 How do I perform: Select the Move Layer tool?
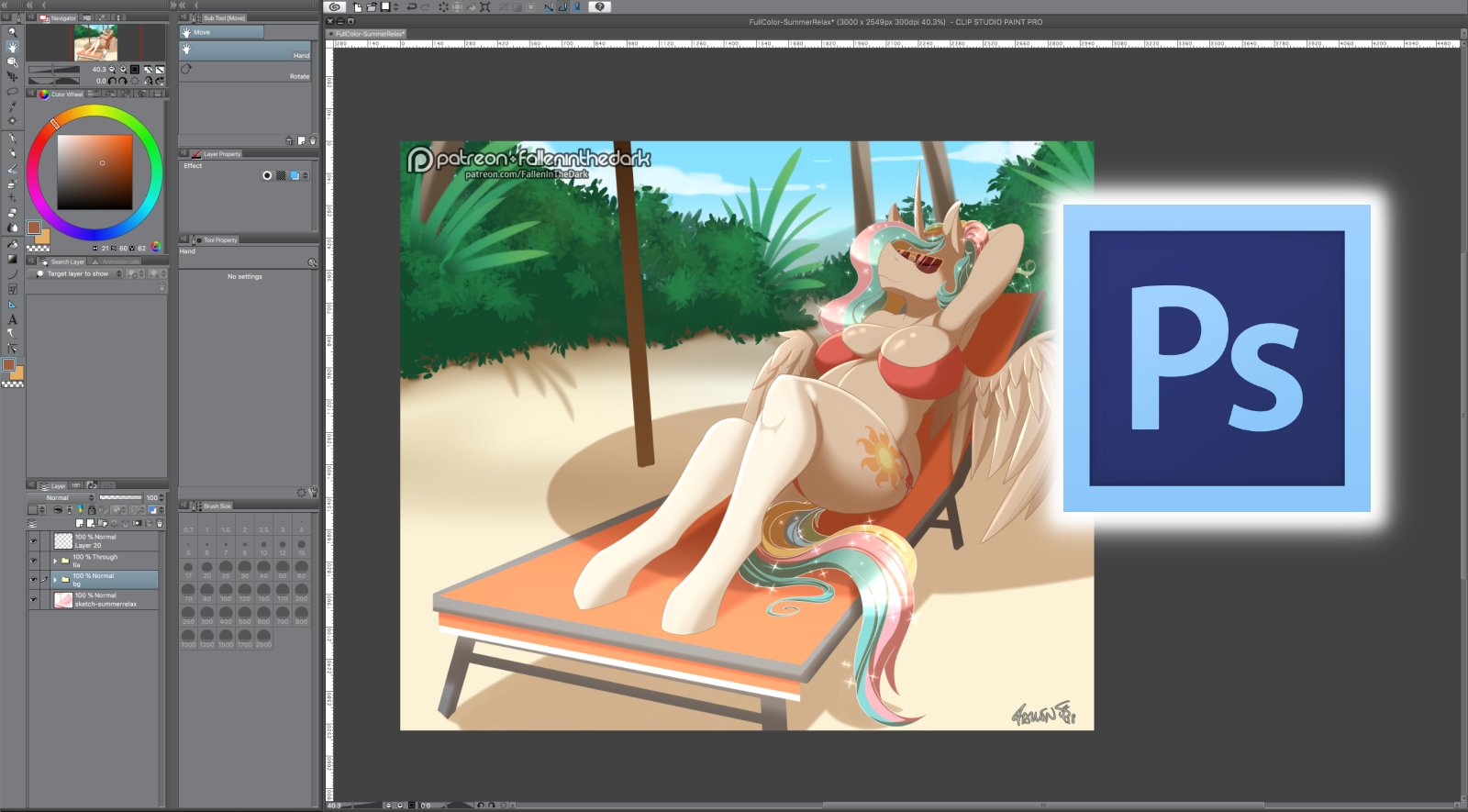[12, 77]
